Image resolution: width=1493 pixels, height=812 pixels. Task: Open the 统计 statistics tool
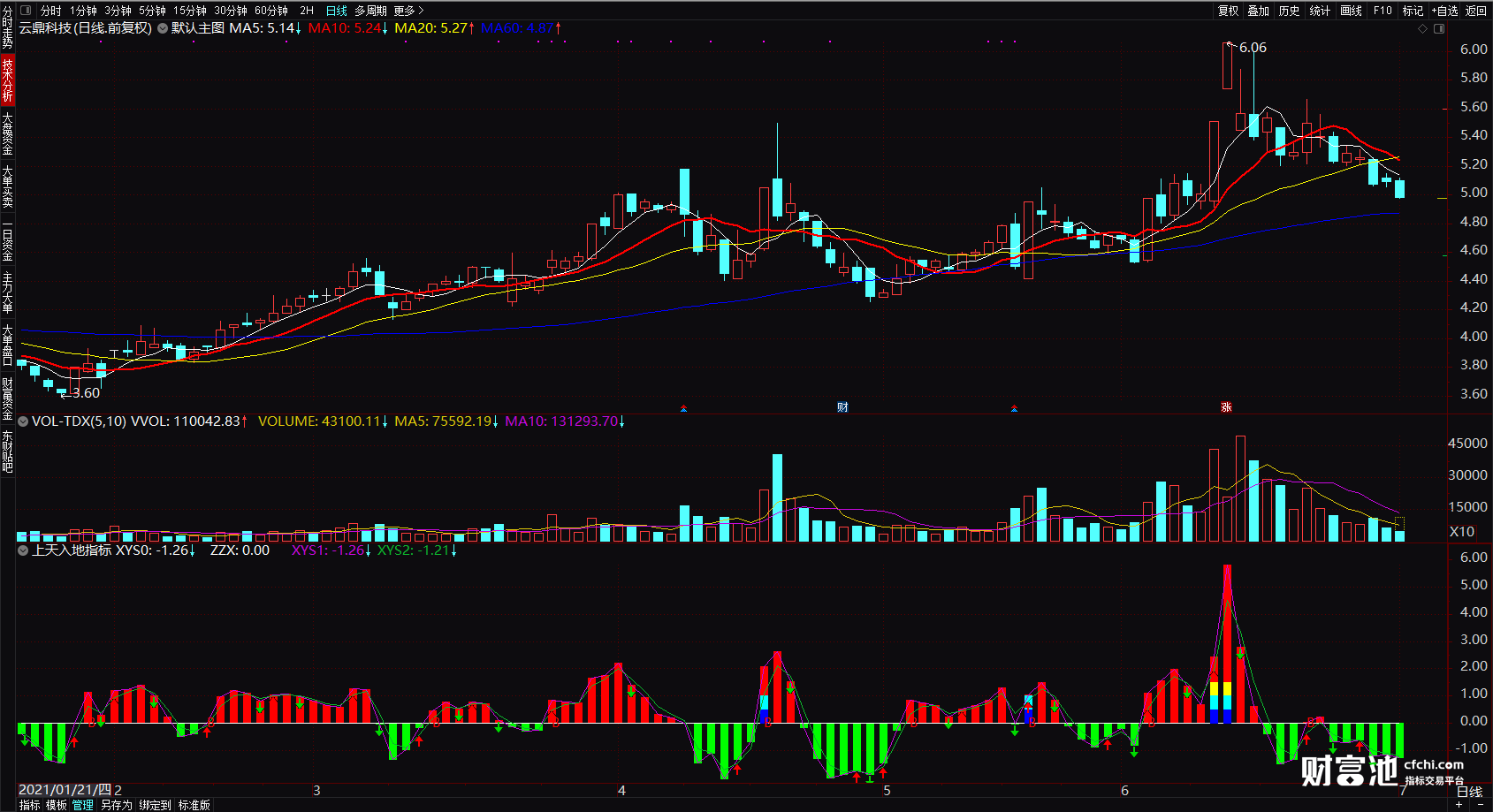tap(1320, 11)
